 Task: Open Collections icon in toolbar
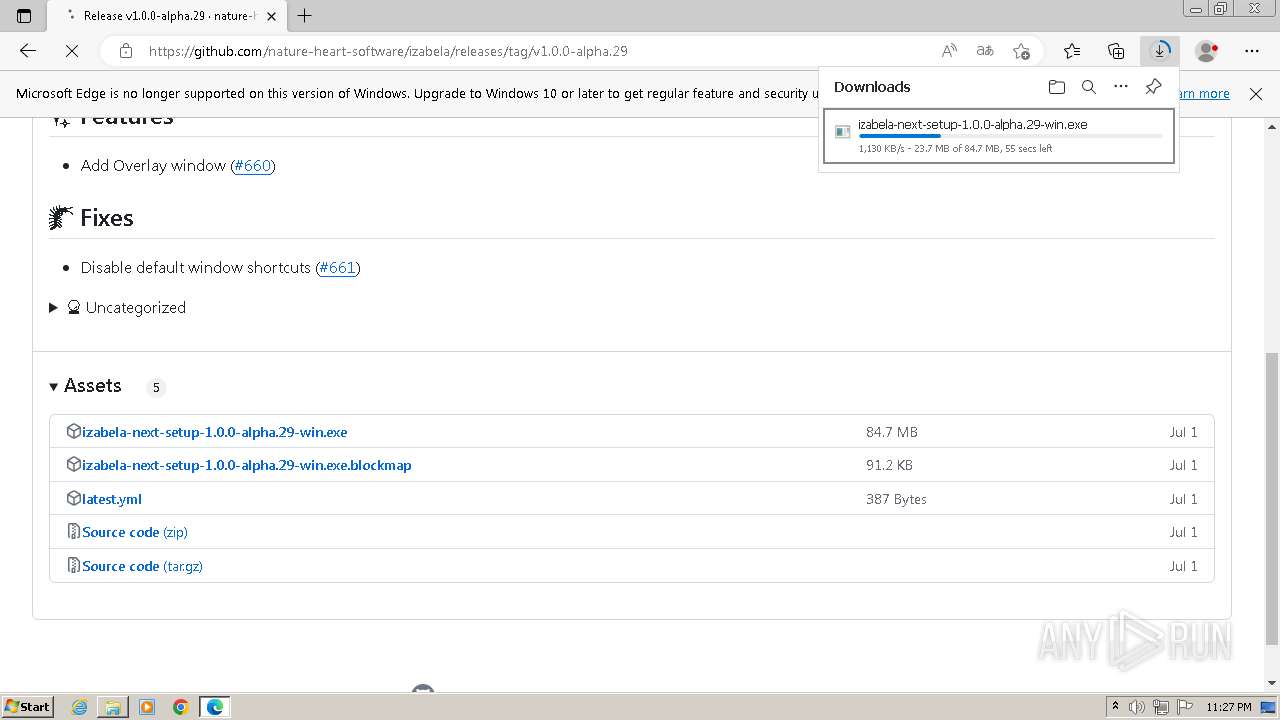pyautogui.click(x=1116, y=51)
